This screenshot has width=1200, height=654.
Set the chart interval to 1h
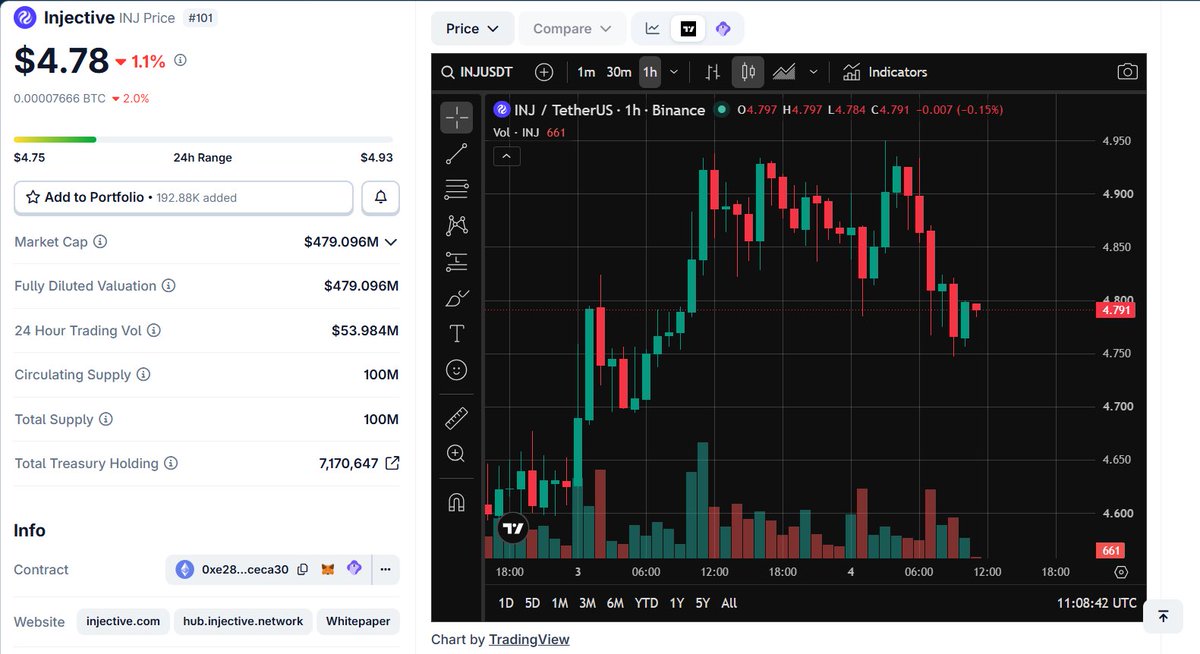650,72
